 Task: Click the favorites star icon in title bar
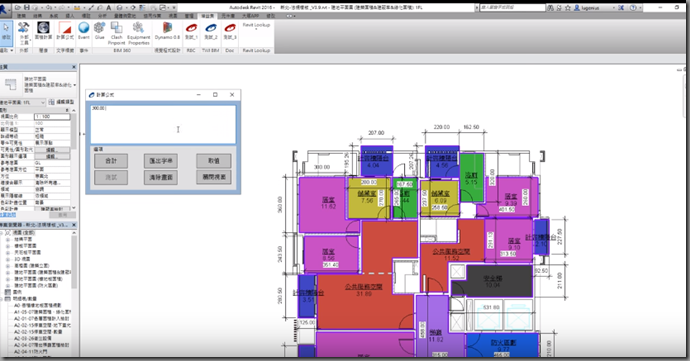tap(568, 7)
